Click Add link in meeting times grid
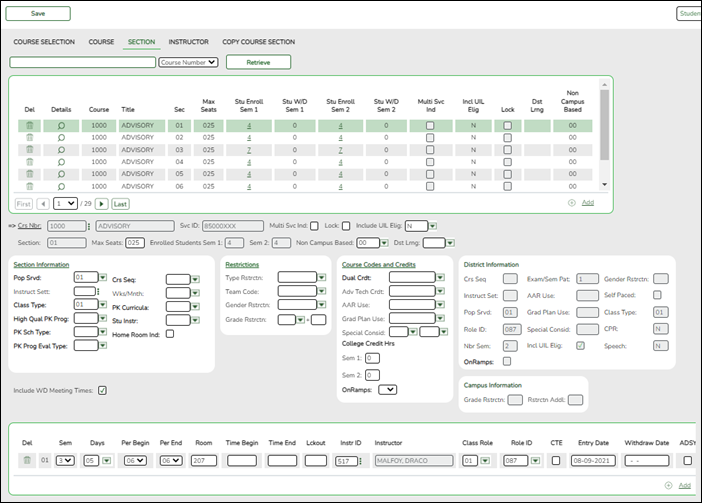Image resolution: width=702 pixels, height=503 pixels. tap(685, 486)
